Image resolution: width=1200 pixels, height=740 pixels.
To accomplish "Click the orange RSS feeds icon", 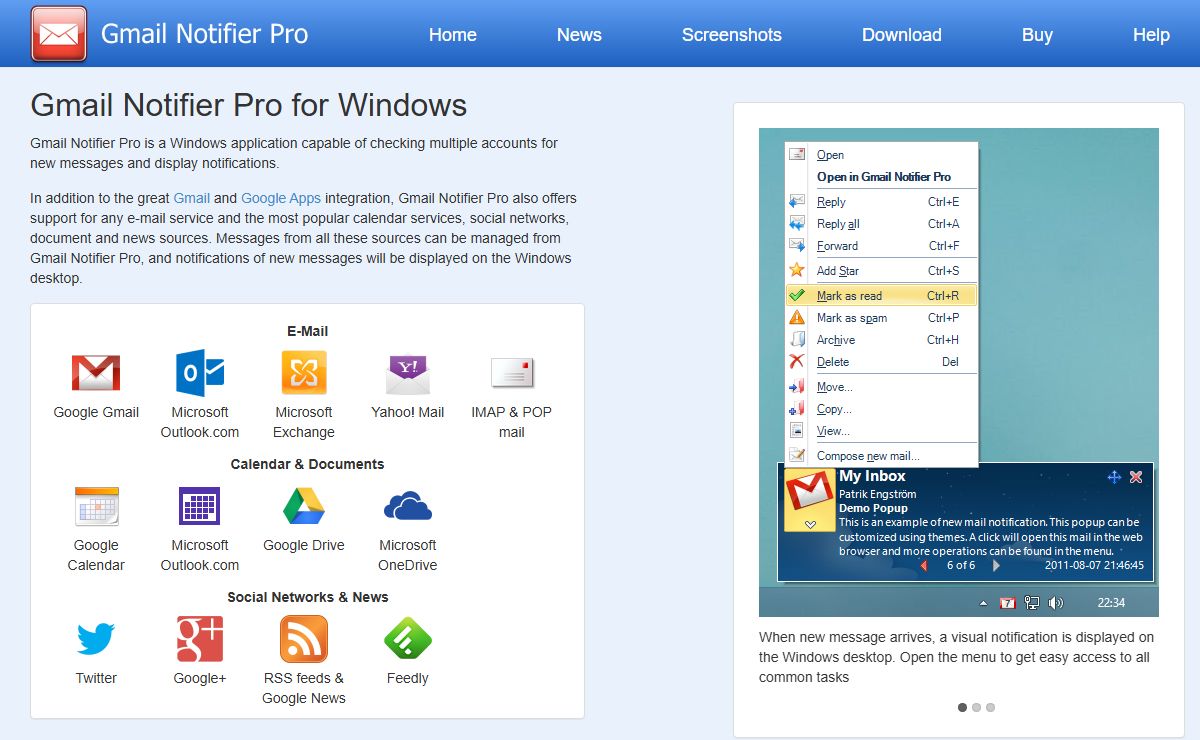I will tap(304, 638).
